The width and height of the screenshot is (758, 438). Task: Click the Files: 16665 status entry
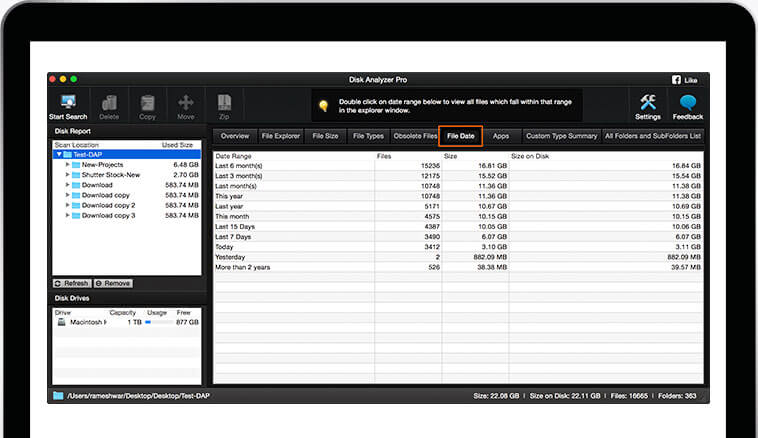tap(629, 396)
